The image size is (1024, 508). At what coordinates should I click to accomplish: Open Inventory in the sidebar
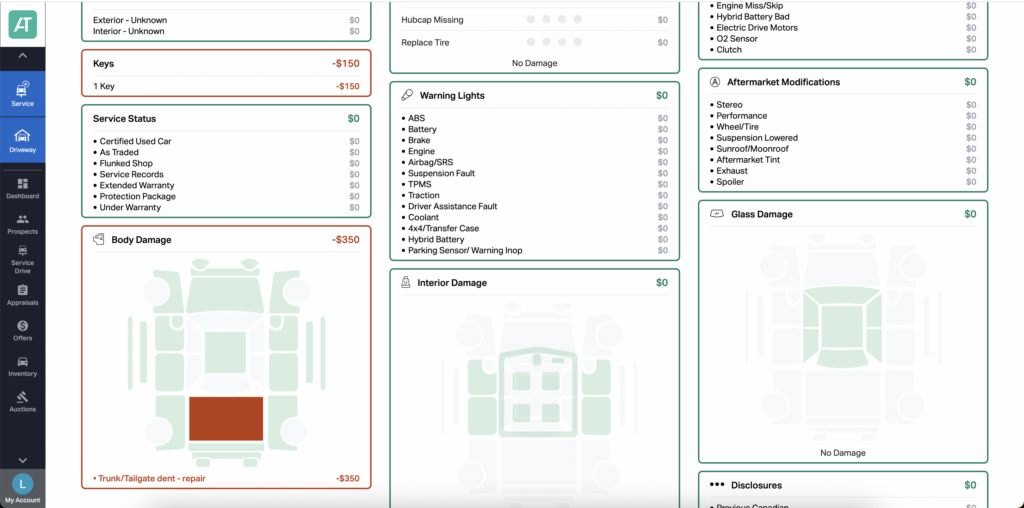coord(22,366)
